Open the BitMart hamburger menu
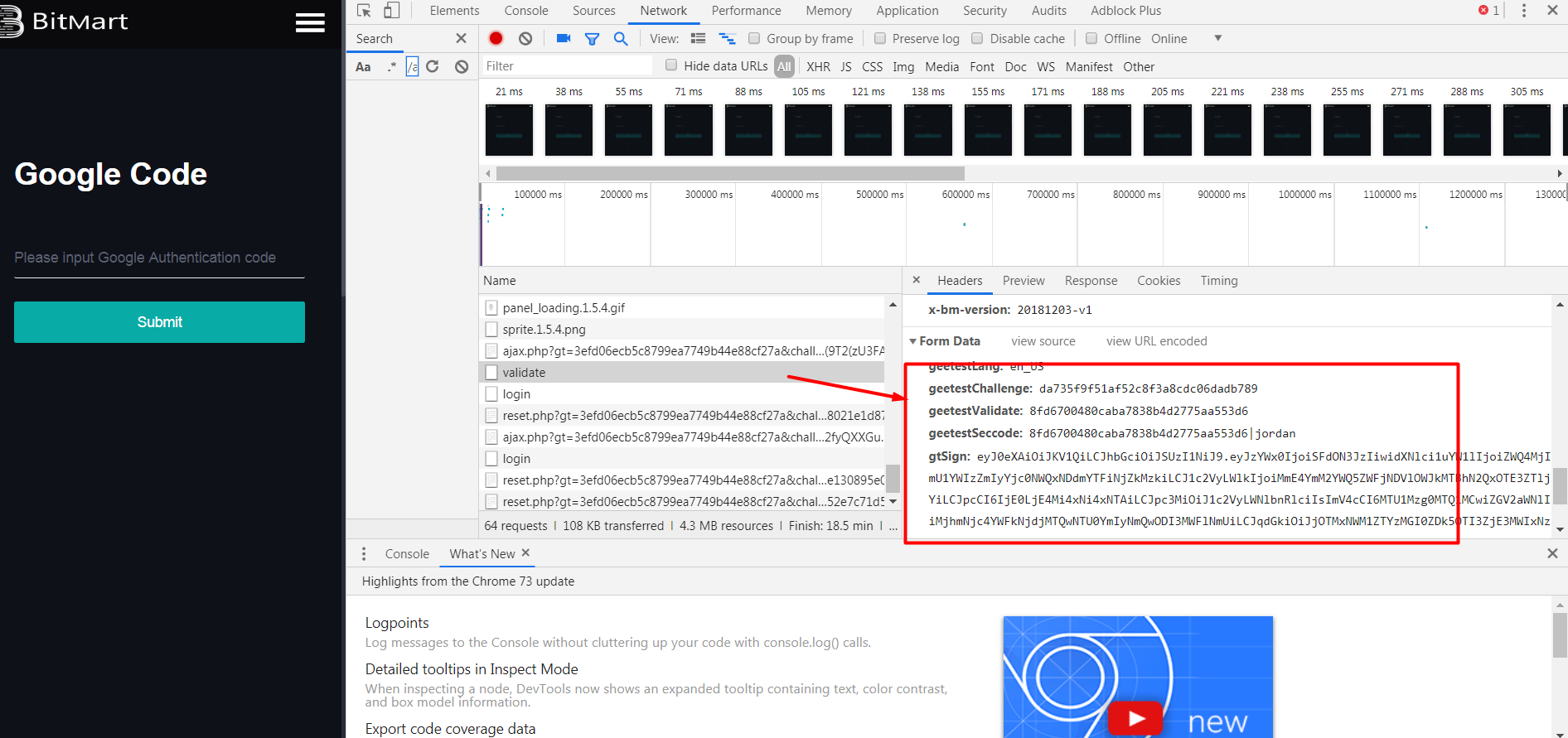 point(310,23)
